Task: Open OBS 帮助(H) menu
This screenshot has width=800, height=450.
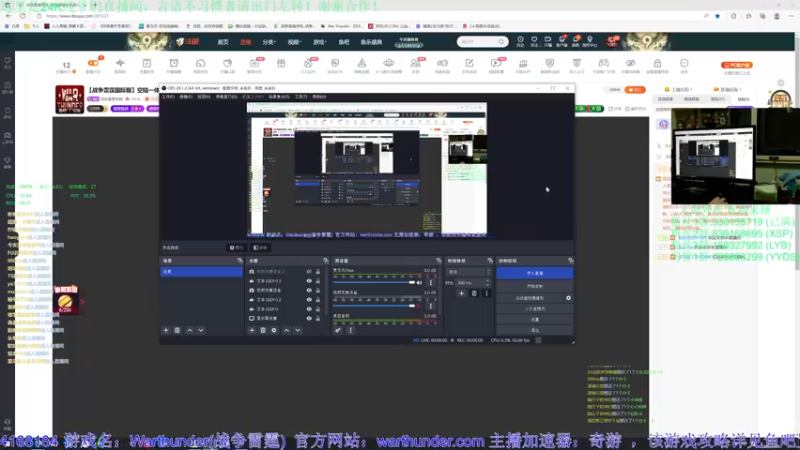Action: [319, 96]
